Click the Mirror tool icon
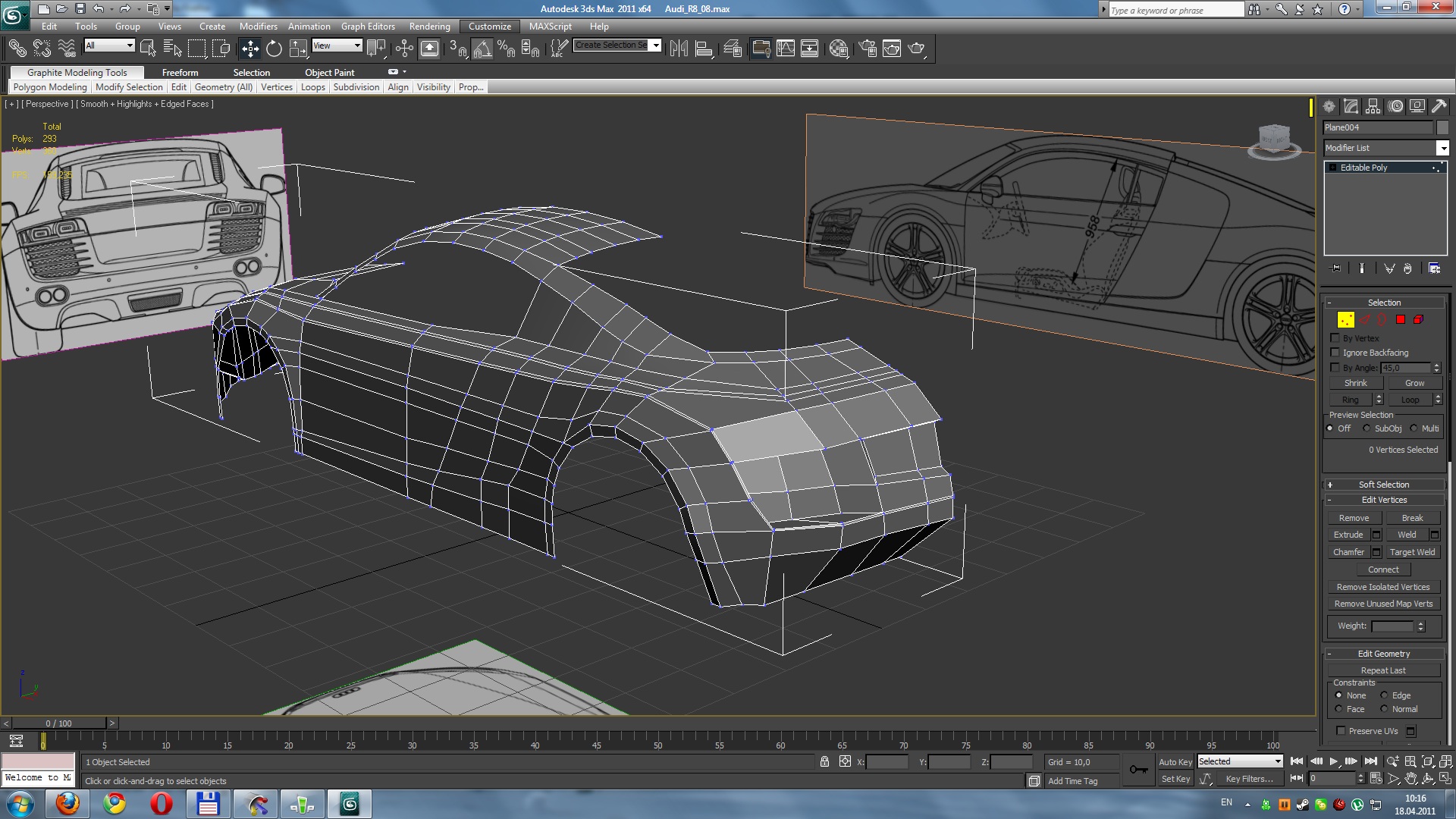Image resolution: width=1456 pixels, height=819 pixels. click(x=679, y=49)
